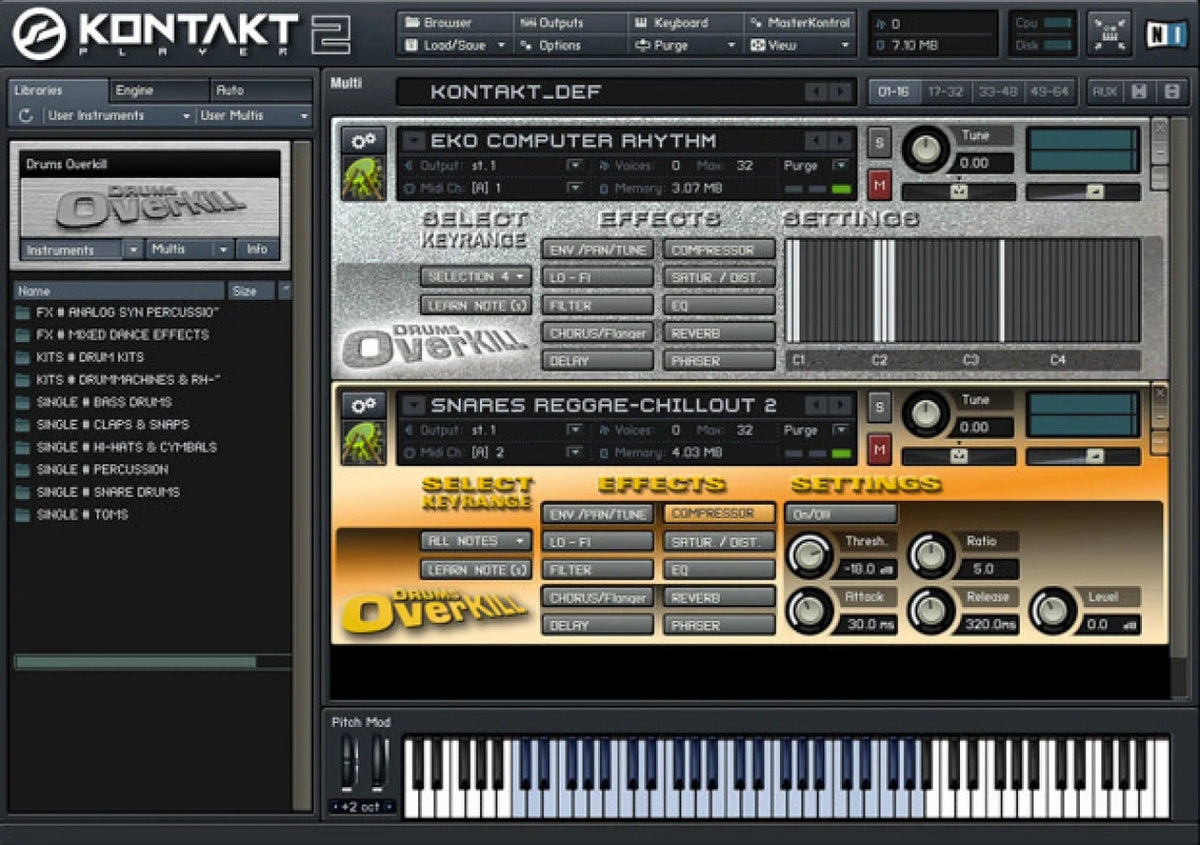Click the Native Instruments logo icon

point(1168,33)
